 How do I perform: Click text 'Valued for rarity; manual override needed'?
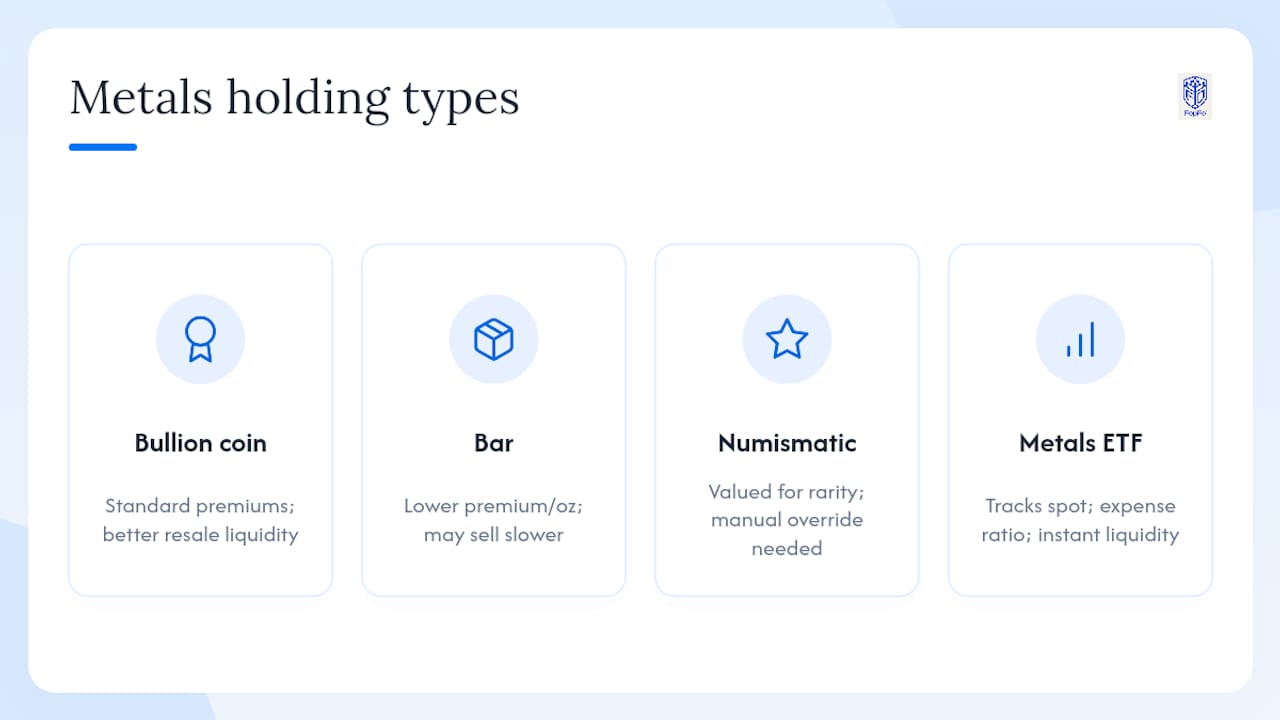[787, 520]
